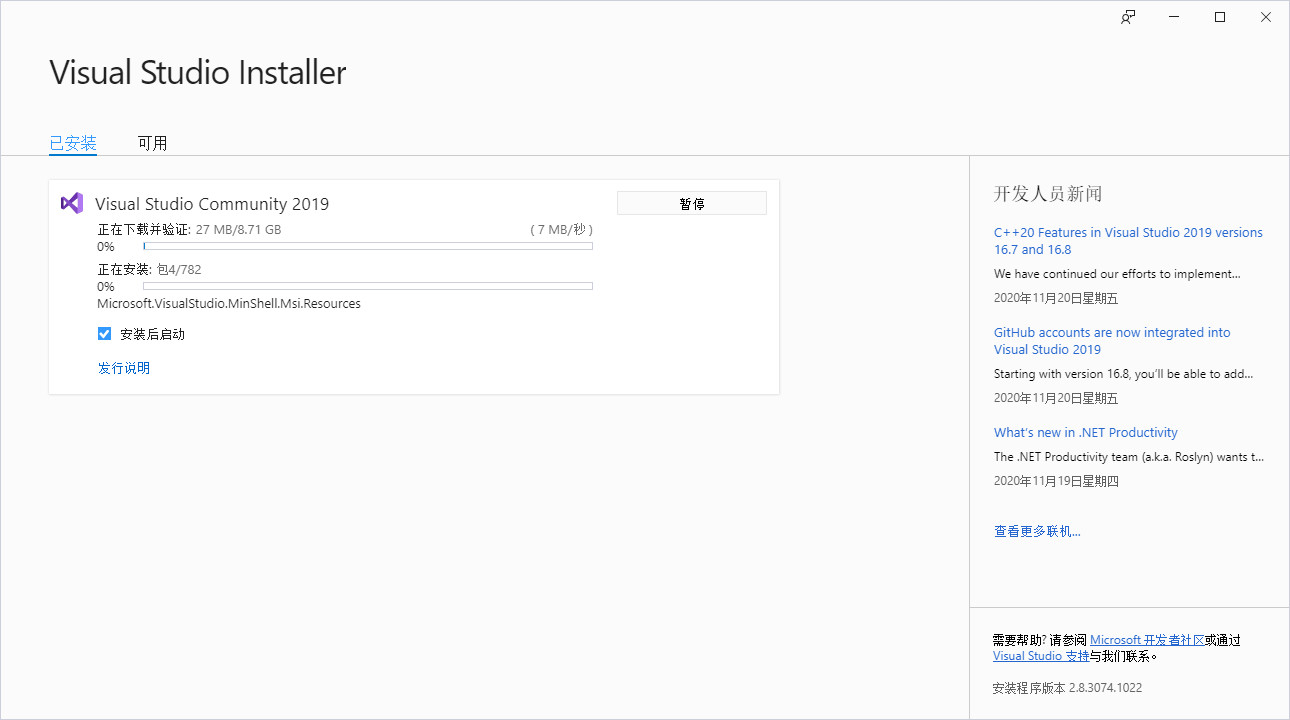Open the feedback icon in the title bar

[x=1127, y=17]
